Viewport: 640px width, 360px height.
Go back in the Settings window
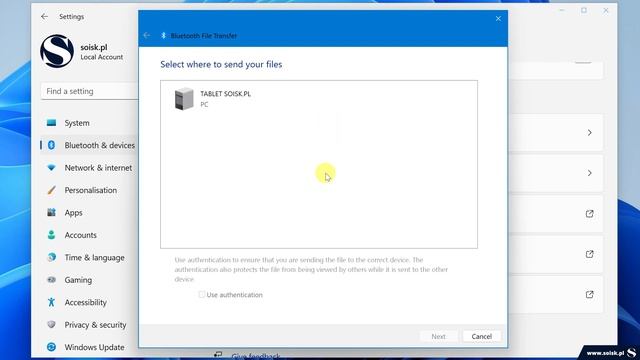(x=44, y=16)
